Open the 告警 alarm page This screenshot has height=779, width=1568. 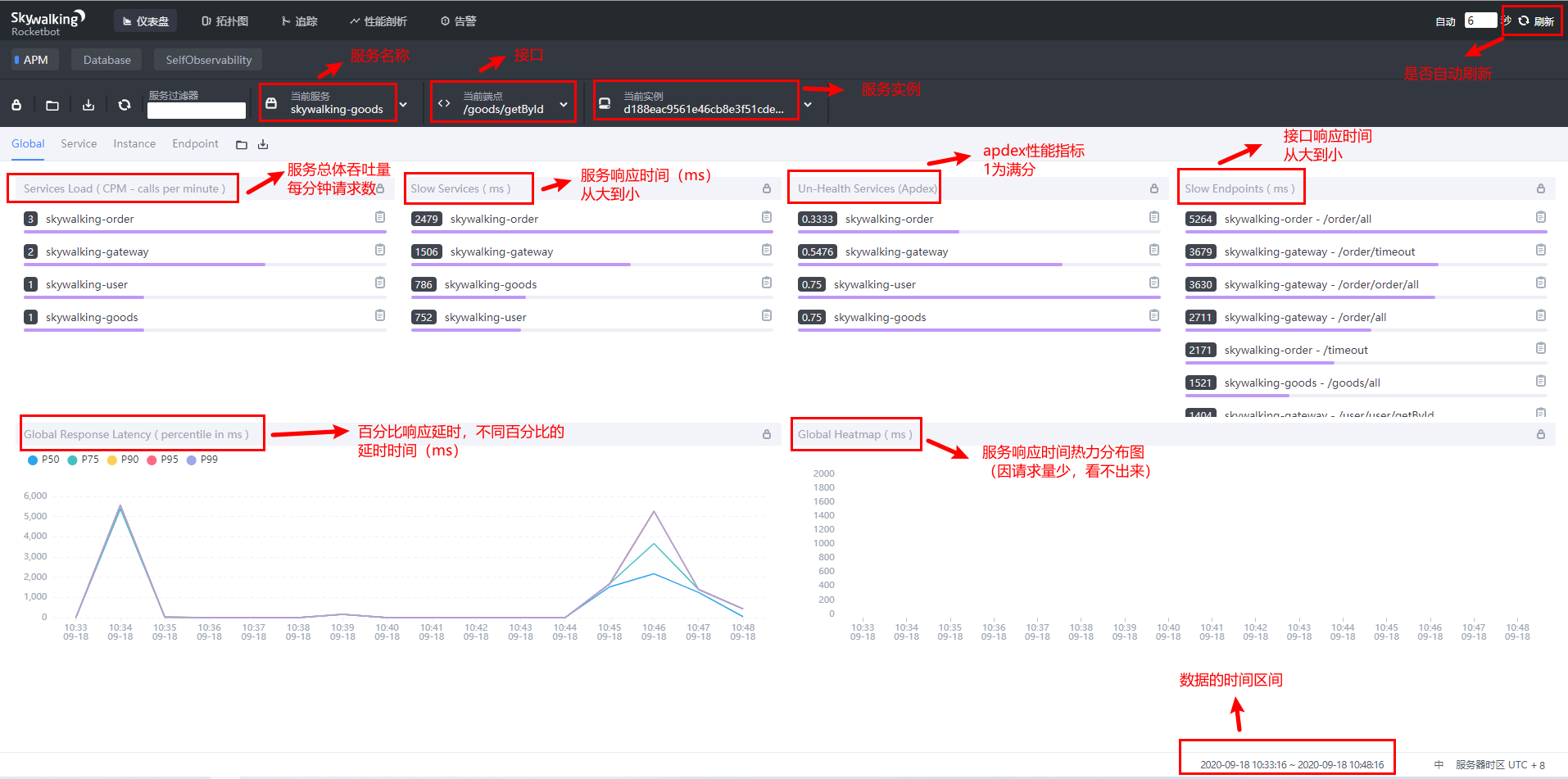458,21
